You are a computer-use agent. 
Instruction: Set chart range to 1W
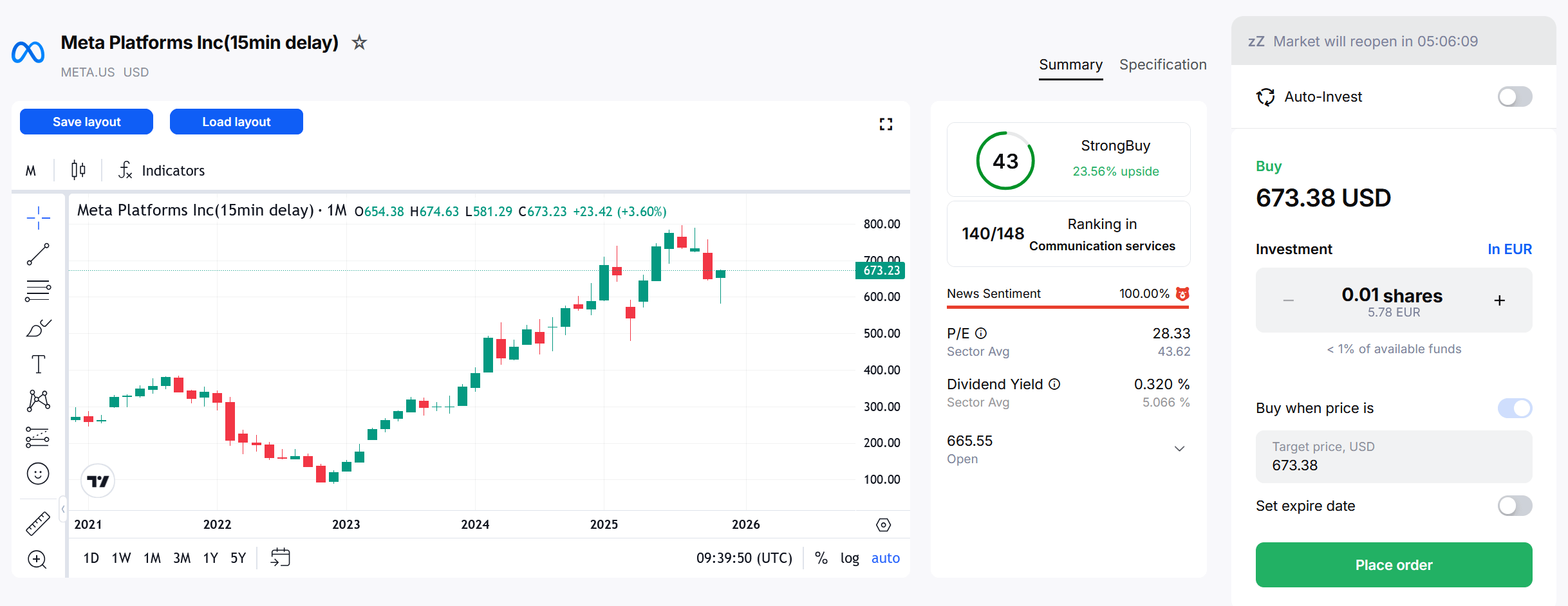pyautogui.click(x=121, y=558)
